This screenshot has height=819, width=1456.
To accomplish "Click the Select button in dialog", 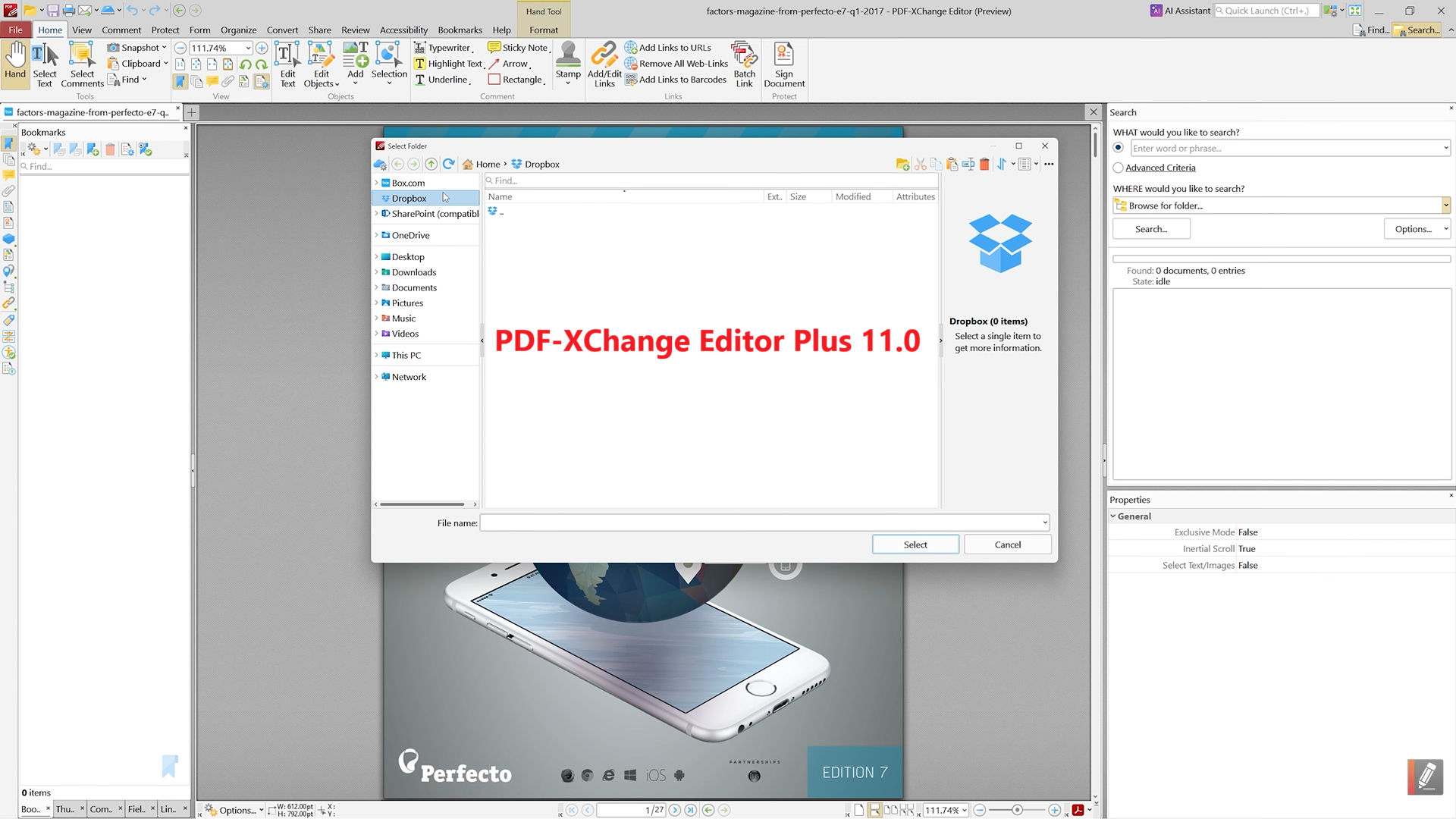I will click(x=915, y=544).
